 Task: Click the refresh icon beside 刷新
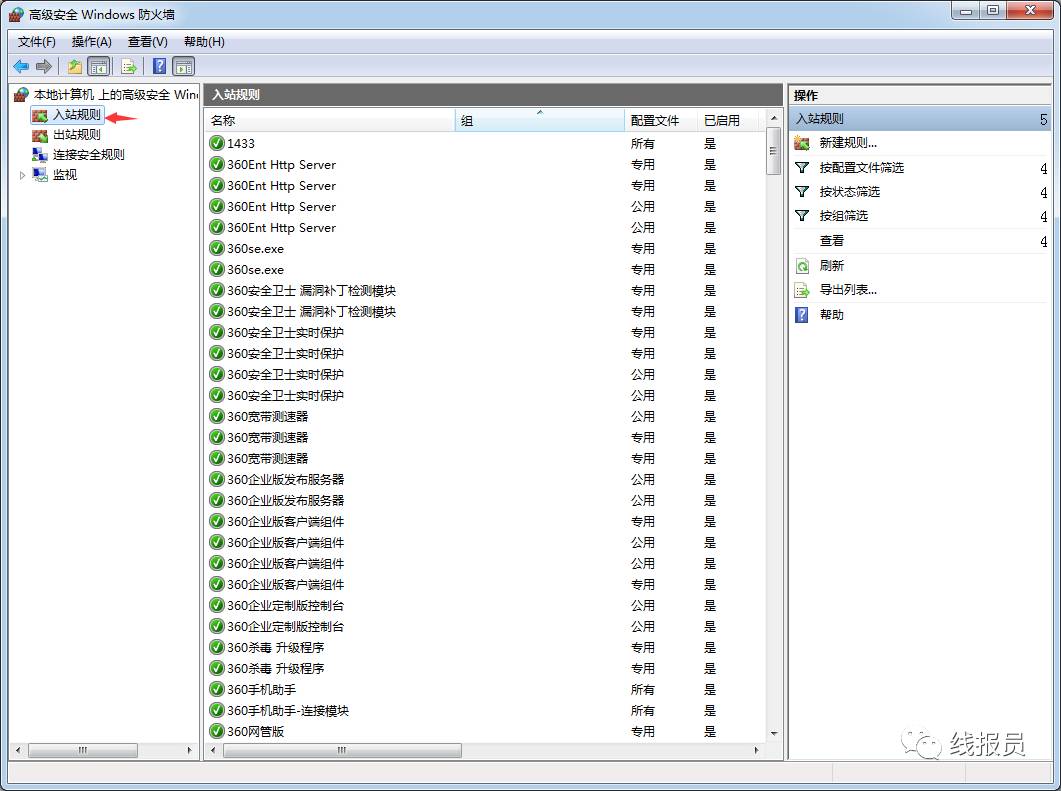coord(802,265)
